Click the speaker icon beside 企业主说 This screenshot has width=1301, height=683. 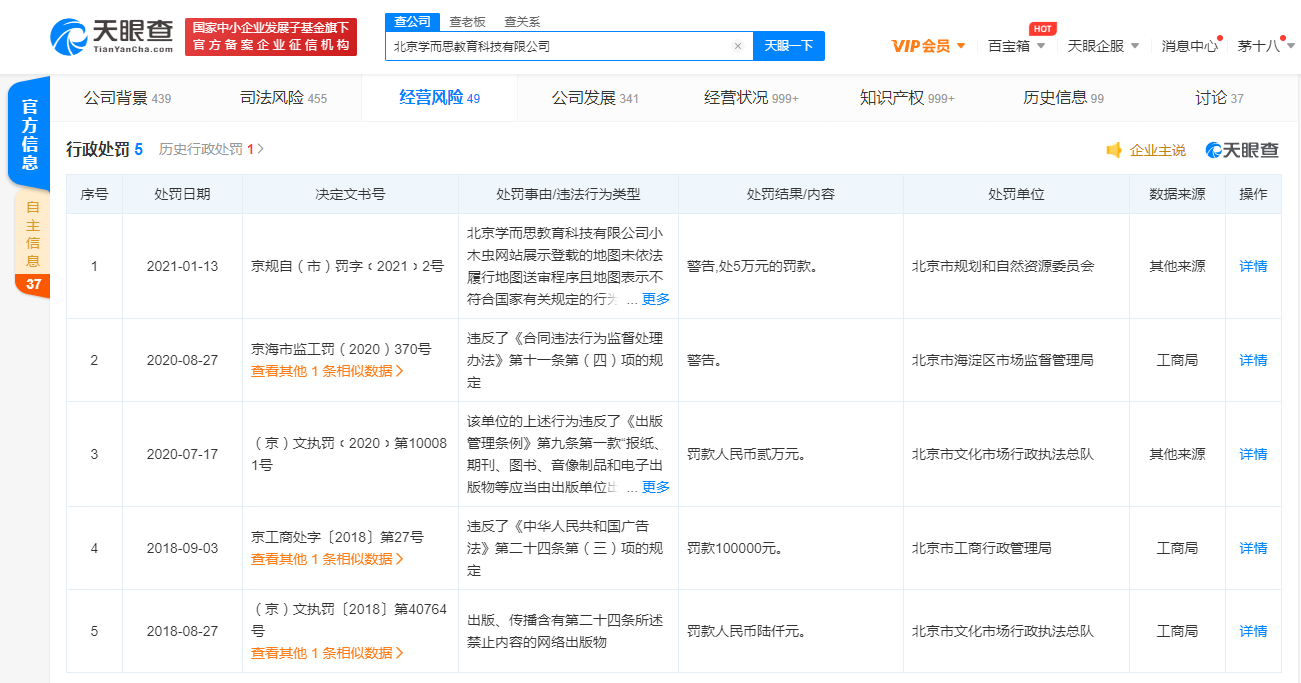point(1114,150)
